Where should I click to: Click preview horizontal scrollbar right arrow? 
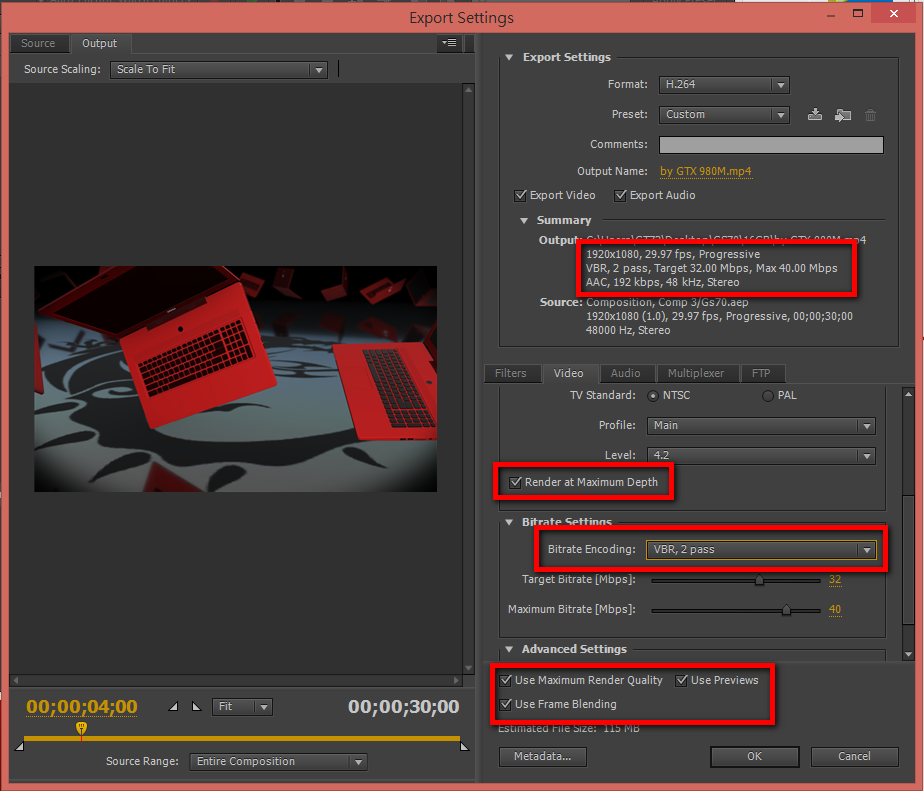pyautogui.click(x=456, y=680)
